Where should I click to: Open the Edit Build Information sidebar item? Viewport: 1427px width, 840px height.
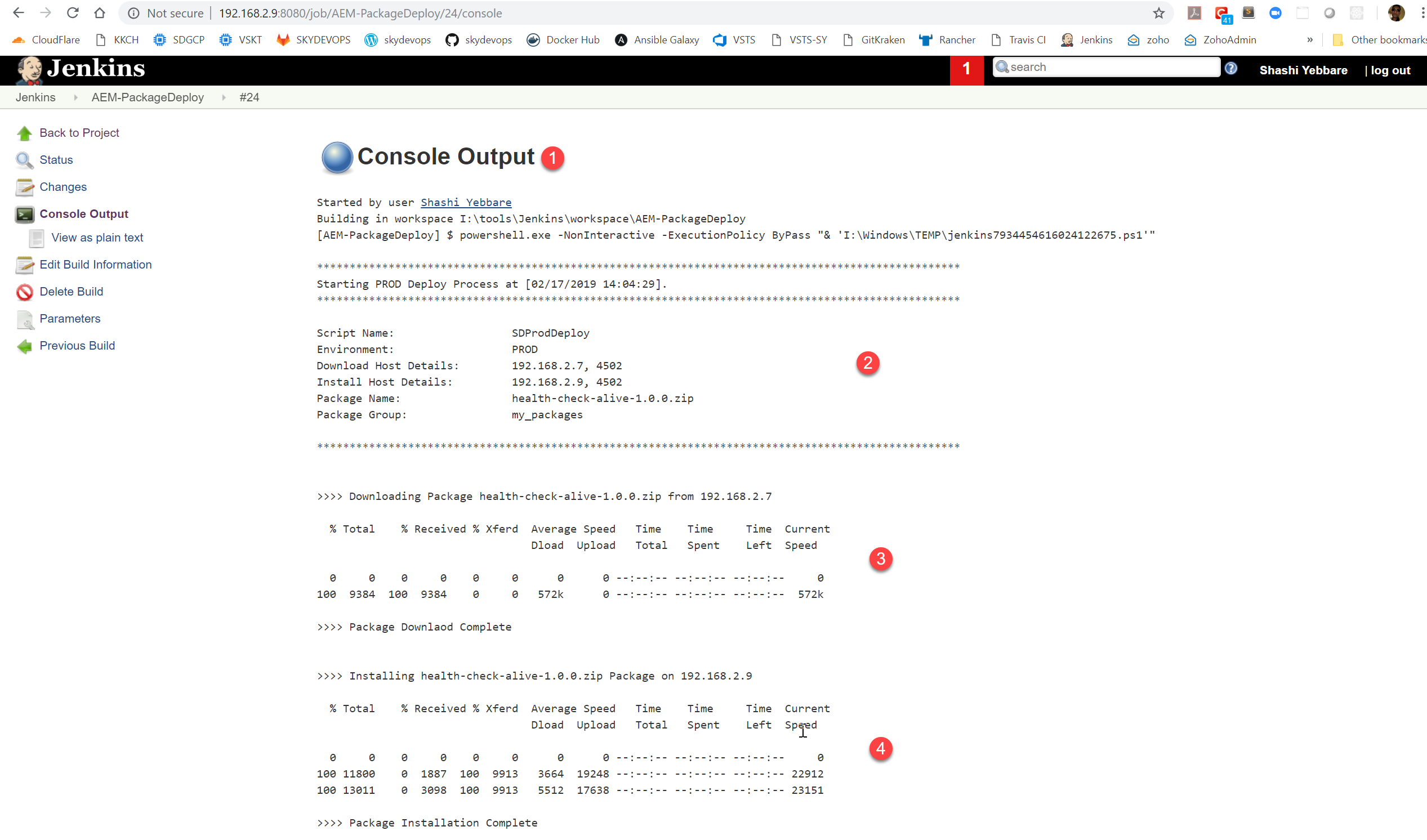click(x=95, y=265)
